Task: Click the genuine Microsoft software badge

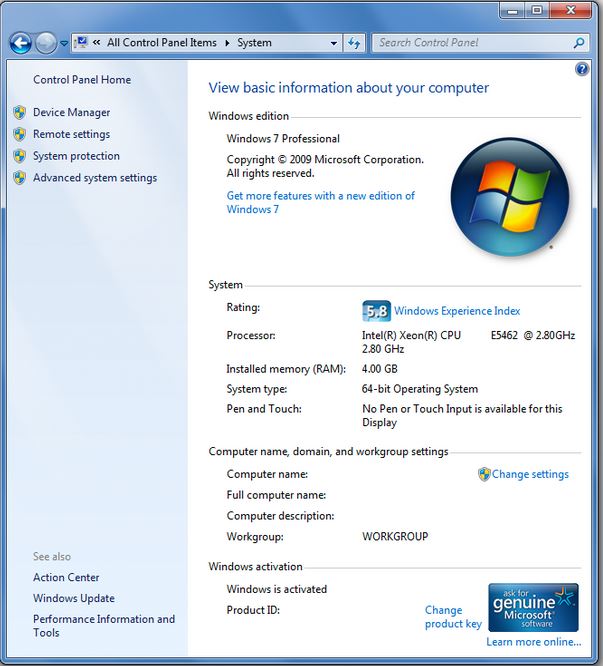Action: tap(533, 607)
